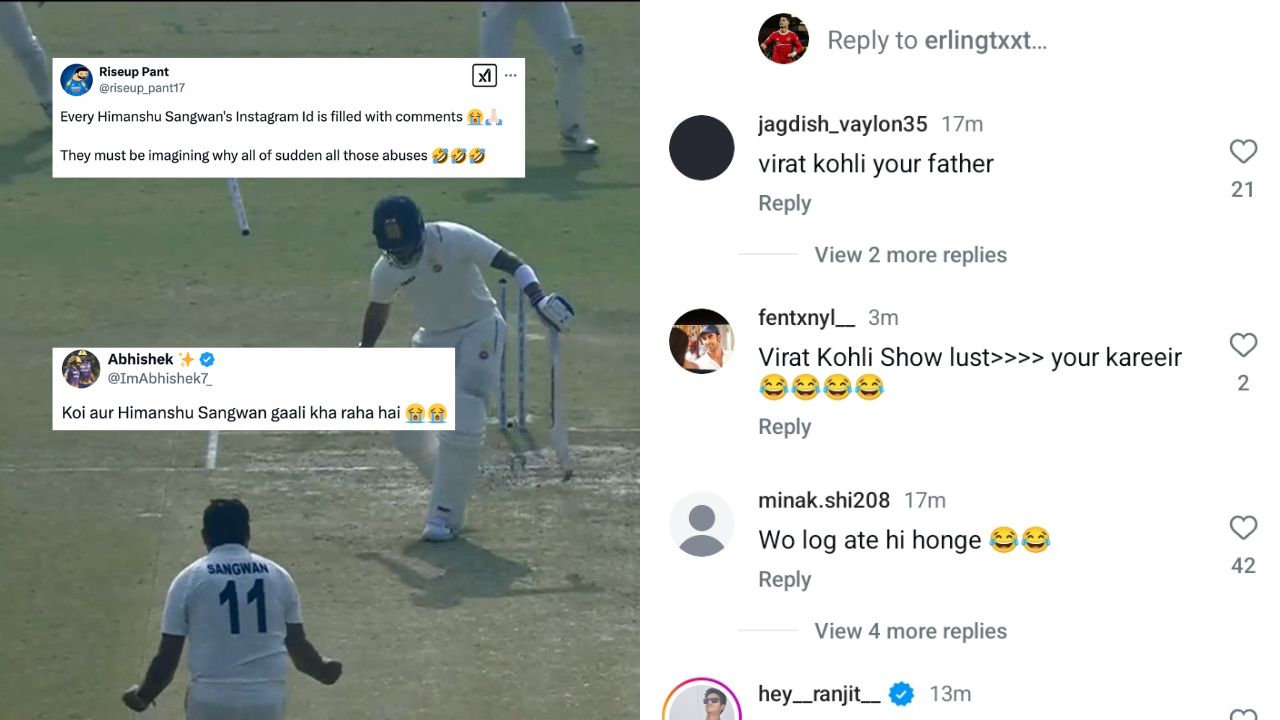Click Reply under 'virat kohli your father'

pyautogui.click(x=784, y=202)
